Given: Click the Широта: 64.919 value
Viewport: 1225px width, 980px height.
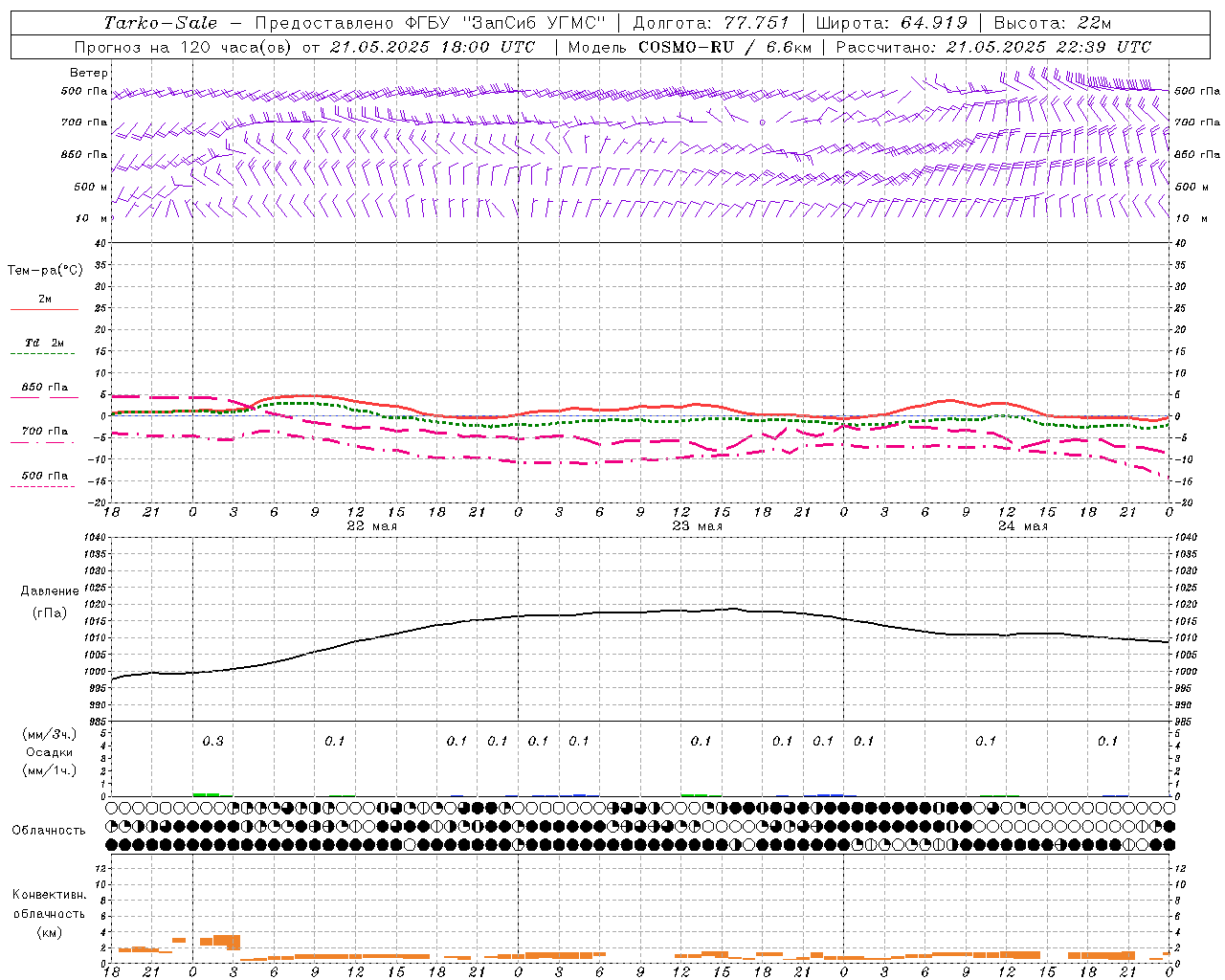Looking at the screenshot, I should point(892,23).
